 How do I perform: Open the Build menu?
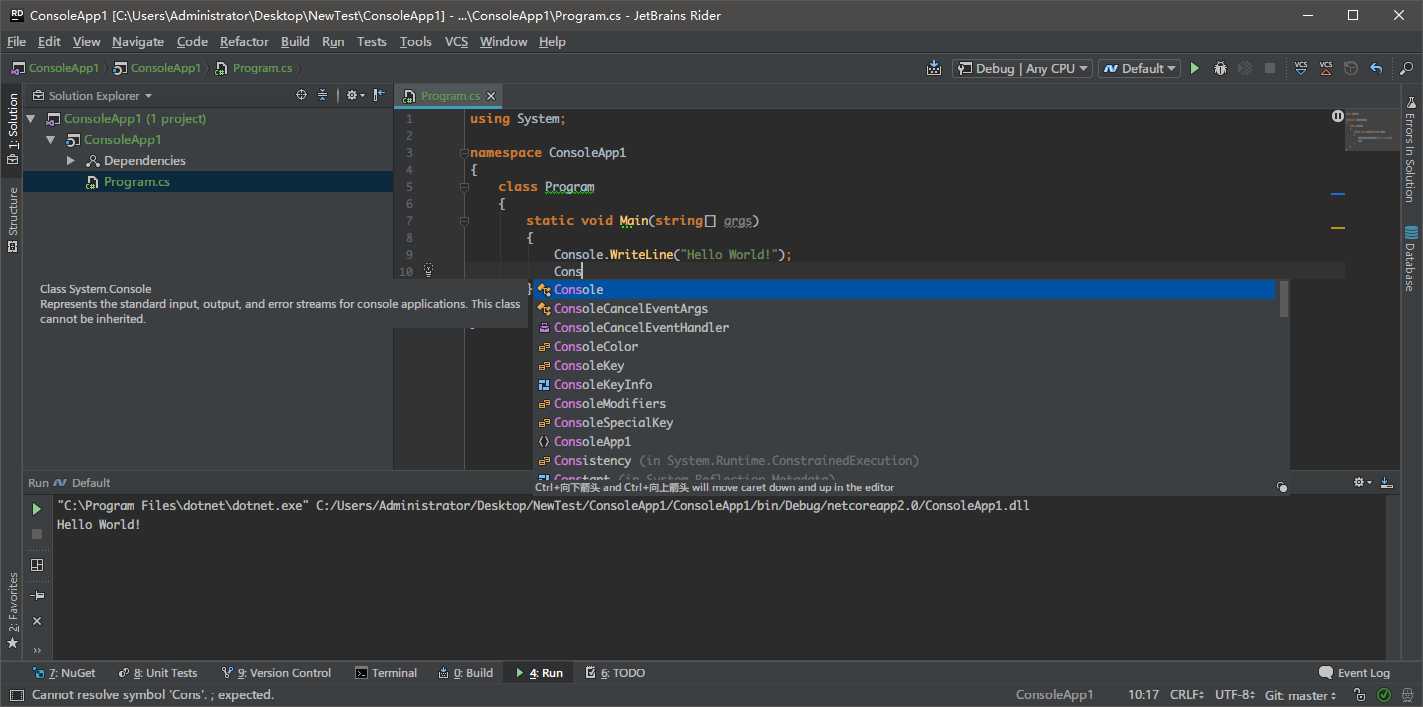[x=295, y=41]
